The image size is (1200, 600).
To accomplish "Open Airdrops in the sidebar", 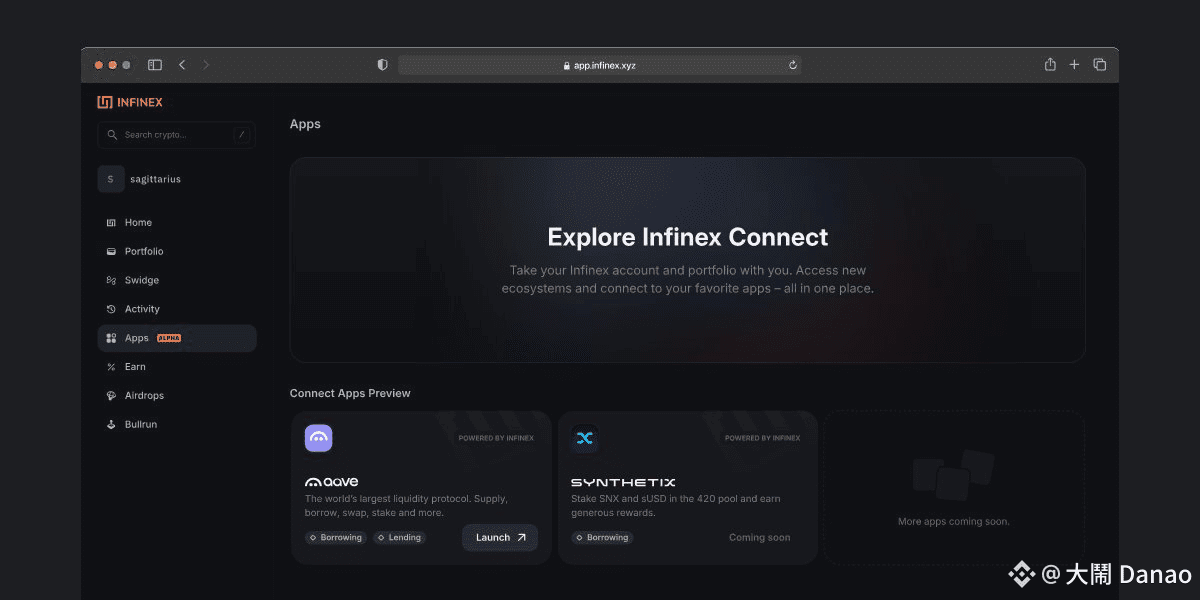I will click(x=177, y=396).
